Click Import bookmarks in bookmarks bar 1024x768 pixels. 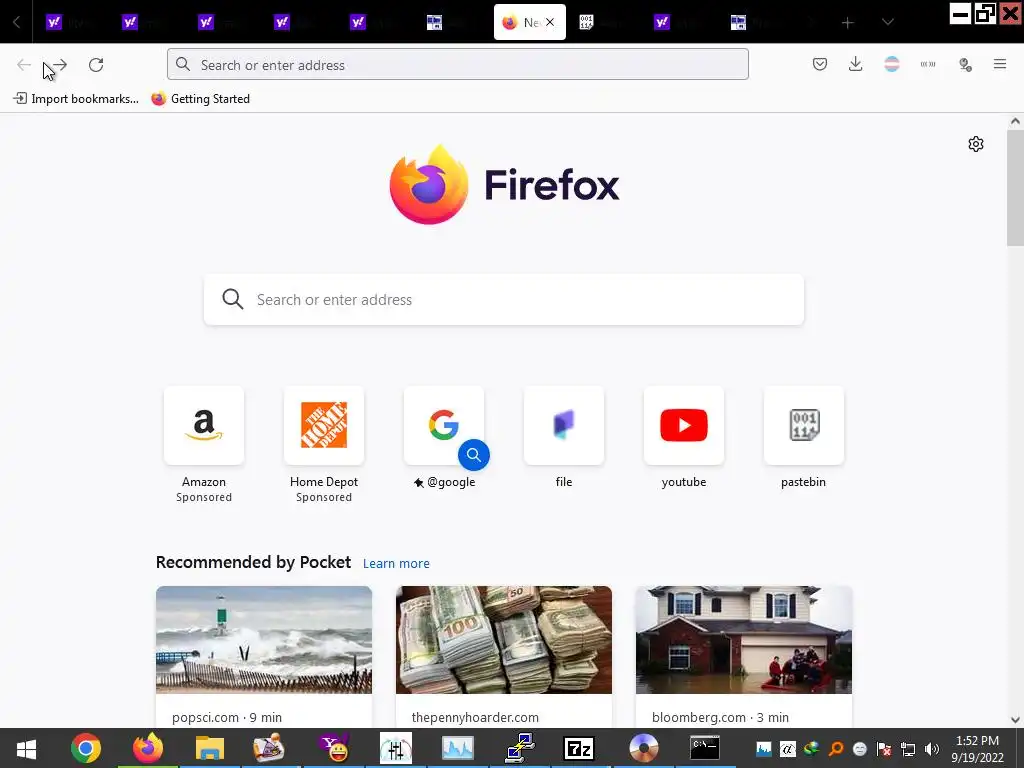click(76, 99)
